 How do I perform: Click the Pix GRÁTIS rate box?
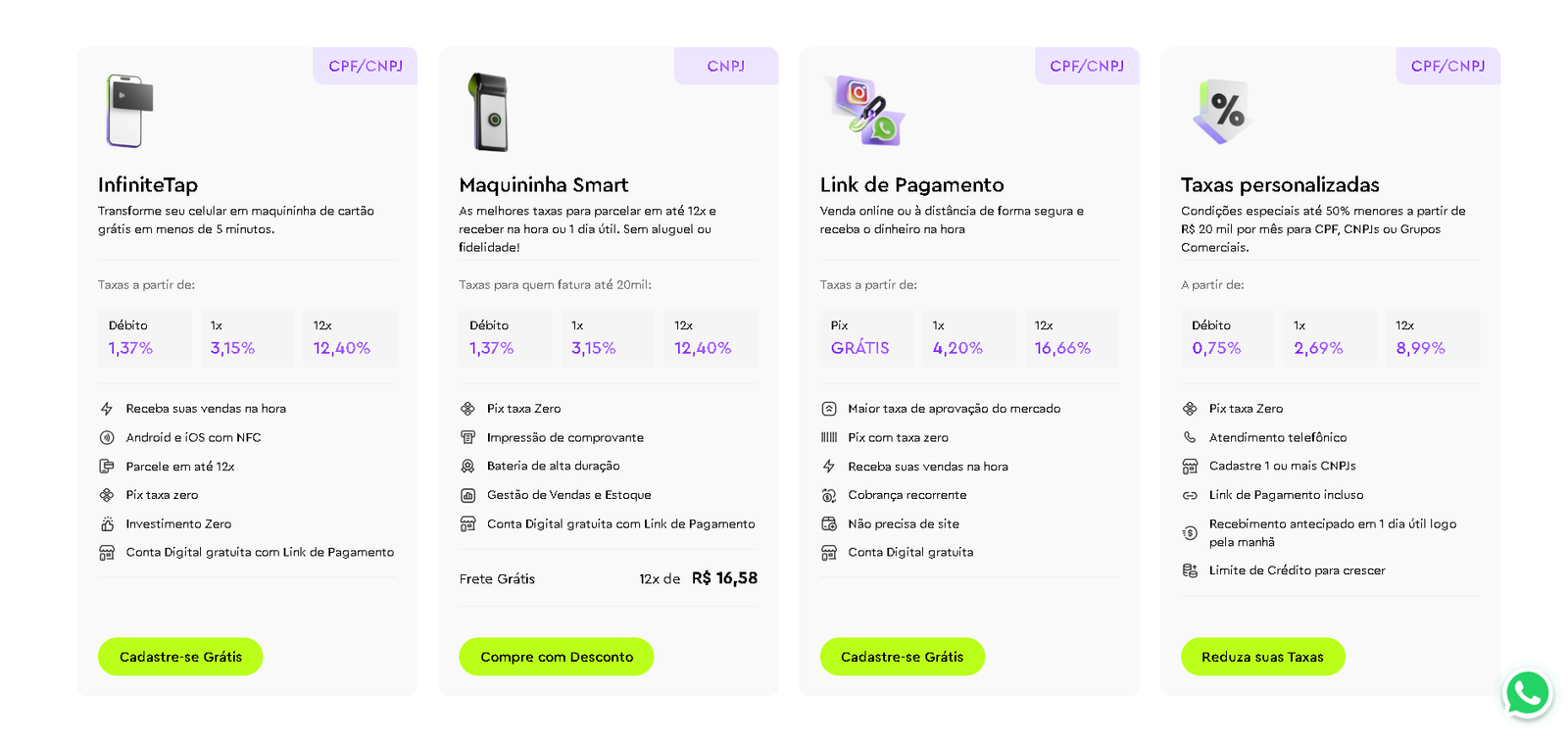point(866,338)
